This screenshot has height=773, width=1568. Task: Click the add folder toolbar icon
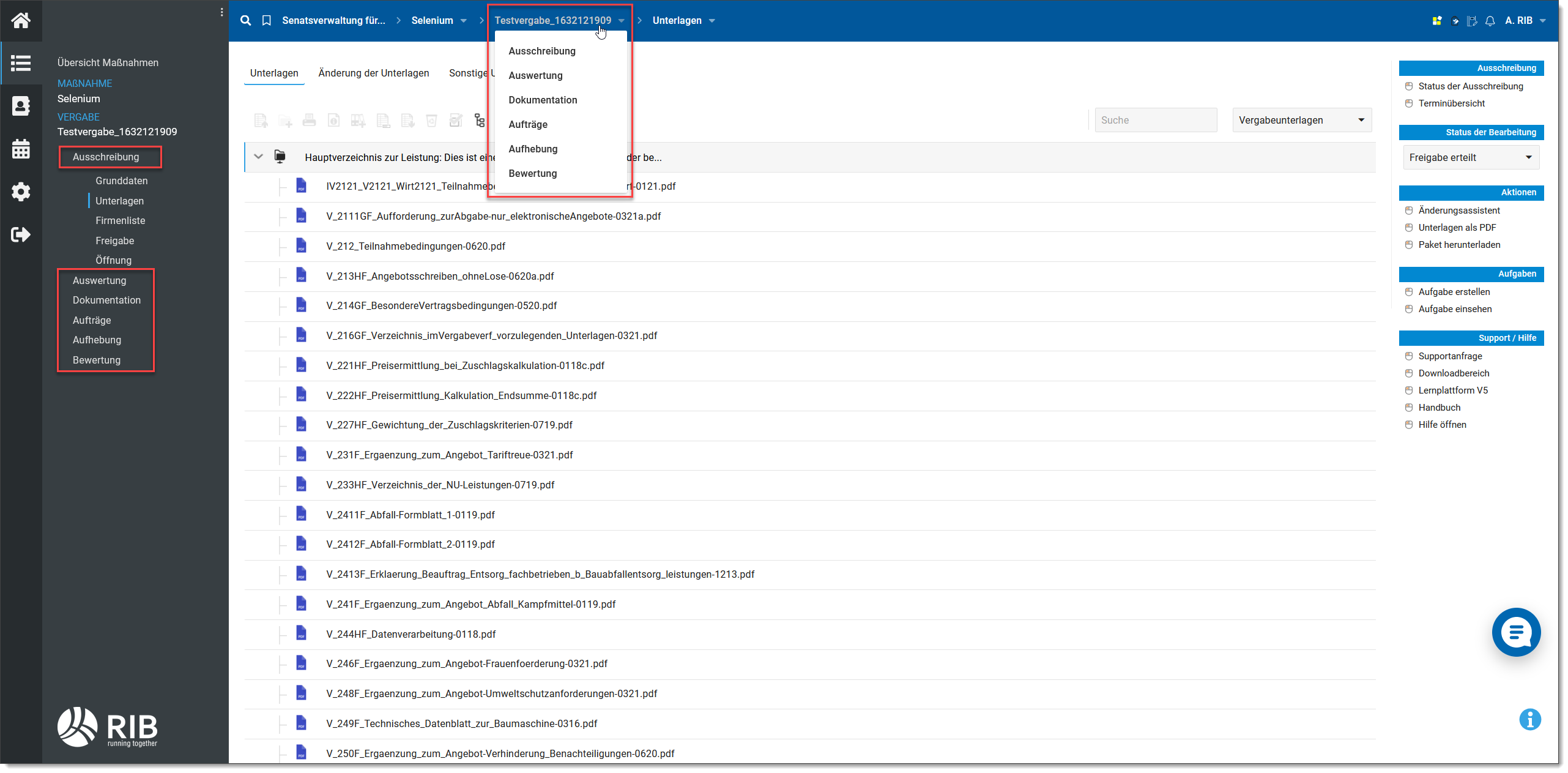tap(285, 121)
